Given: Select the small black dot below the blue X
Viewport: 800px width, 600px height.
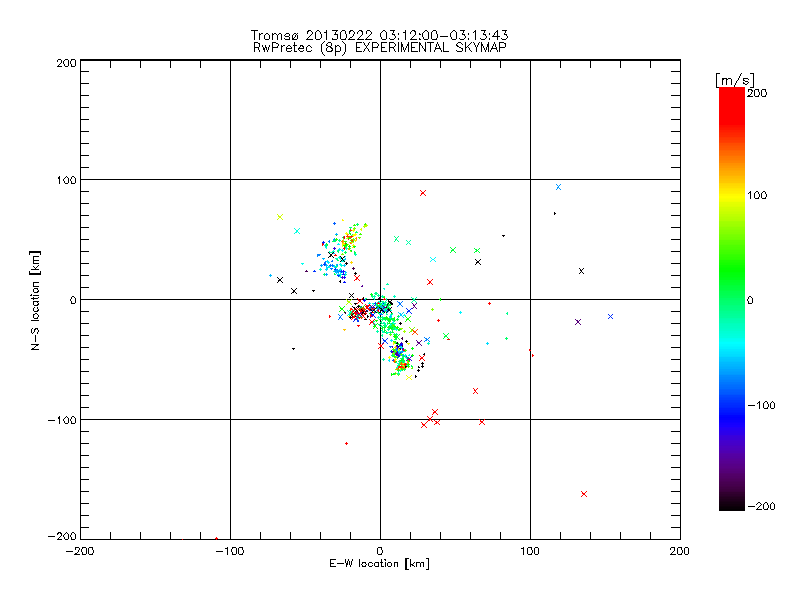Looking at the screenshot, I should [x=555, y=213].
